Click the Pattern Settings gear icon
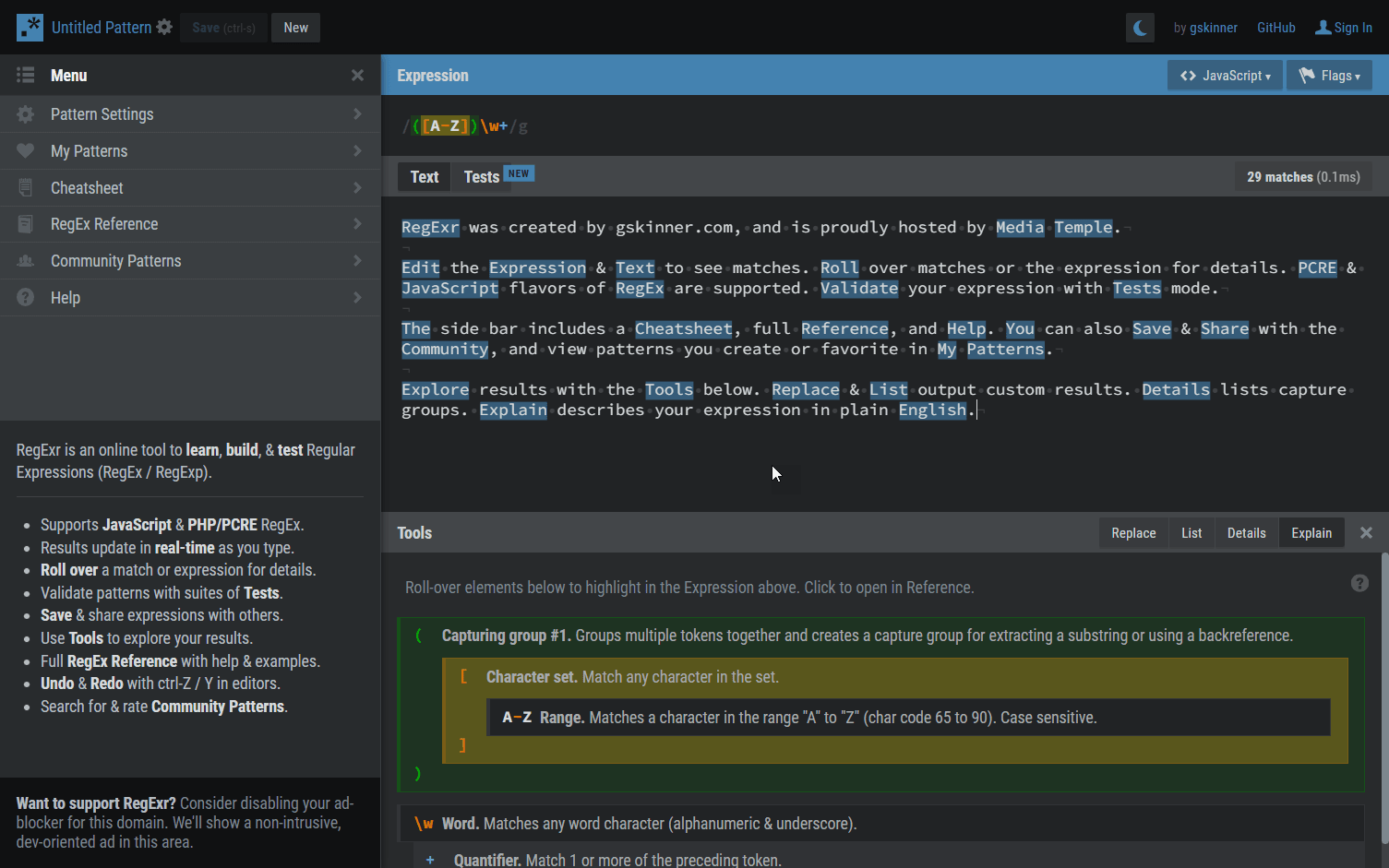 26,114
